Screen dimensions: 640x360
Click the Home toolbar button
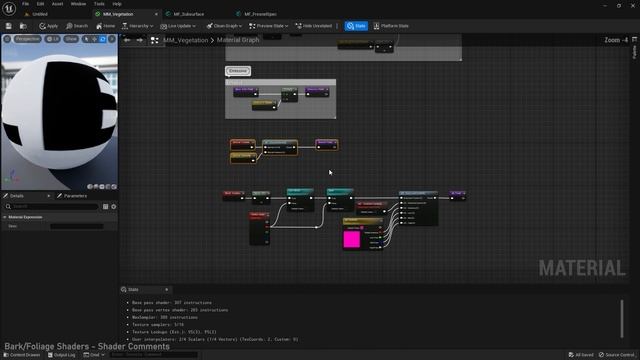(105, 26)
